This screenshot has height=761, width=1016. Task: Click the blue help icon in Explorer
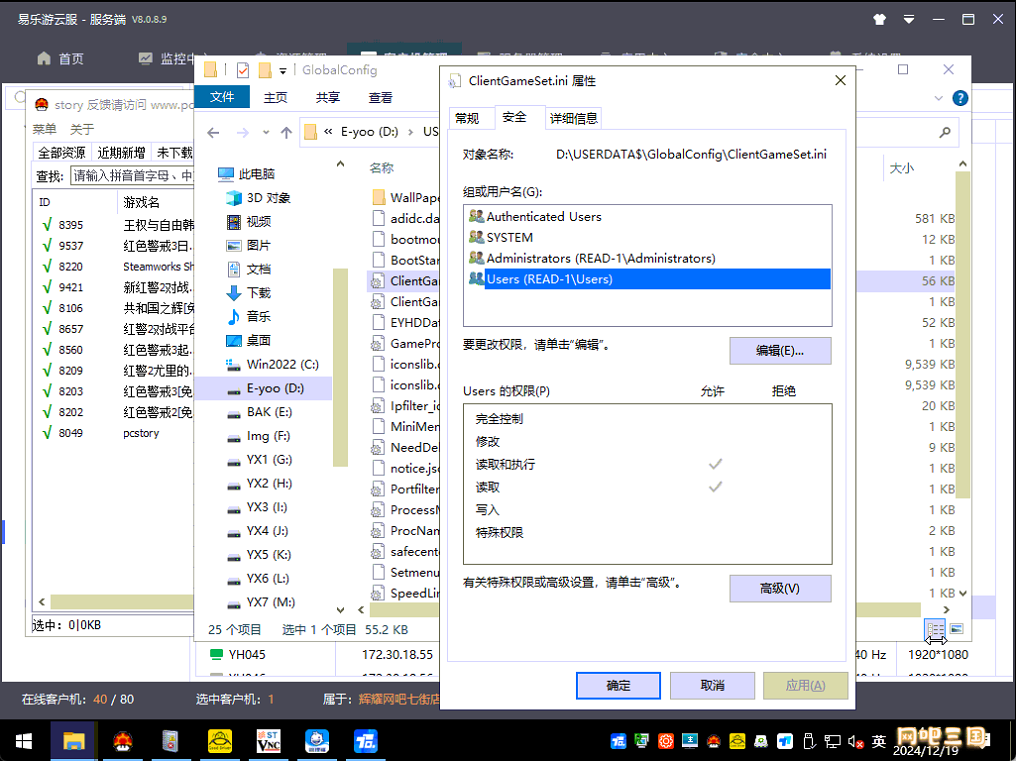(960, 98)
